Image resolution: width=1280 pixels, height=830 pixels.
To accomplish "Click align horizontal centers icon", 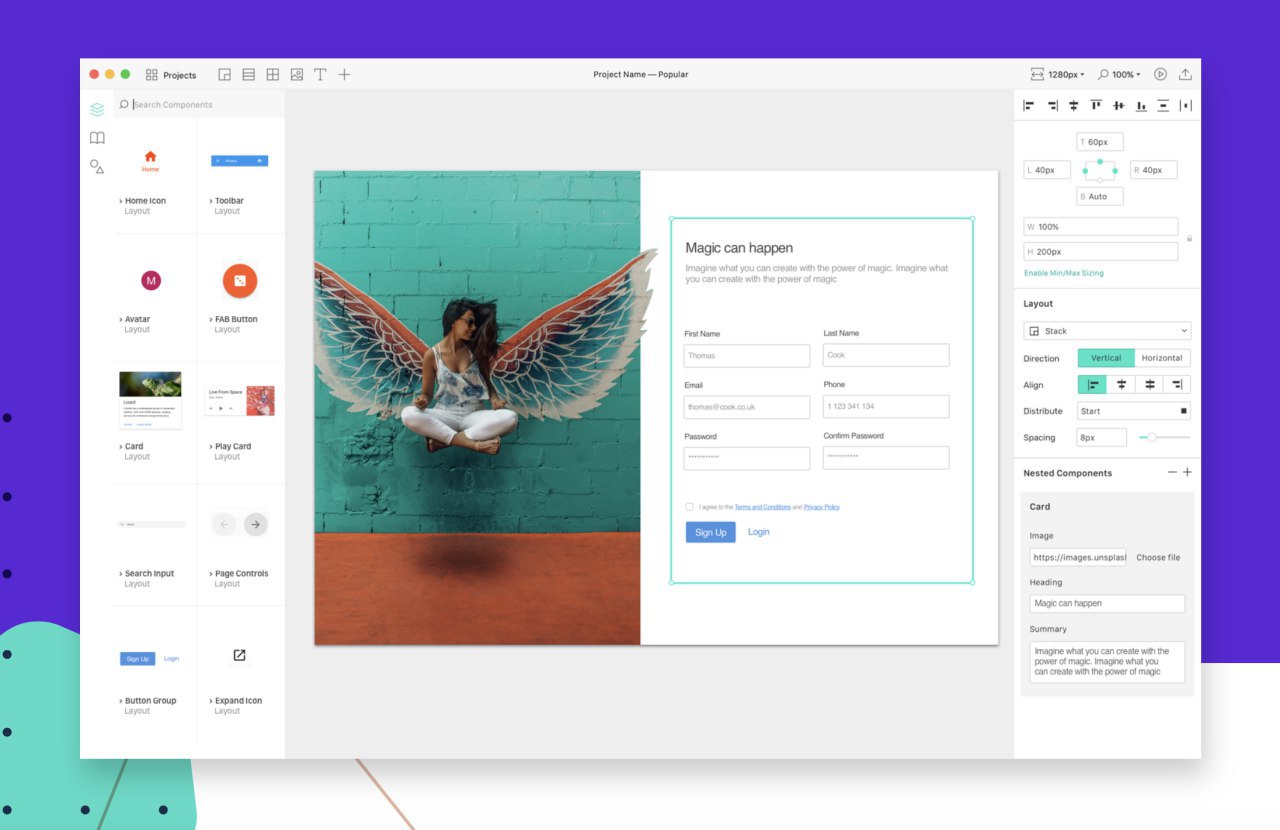I will tap(1074, 105).
